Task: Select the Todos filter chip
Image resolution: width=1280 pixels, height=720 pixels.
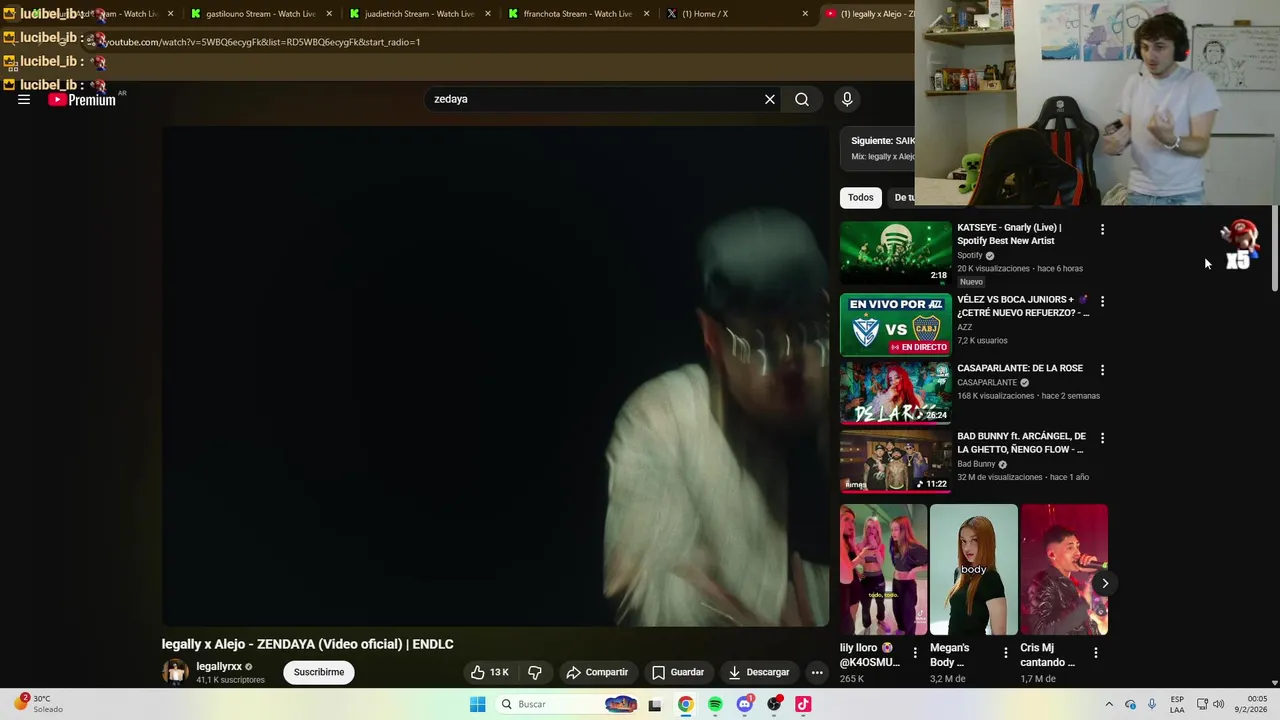Action: point(861,197)
